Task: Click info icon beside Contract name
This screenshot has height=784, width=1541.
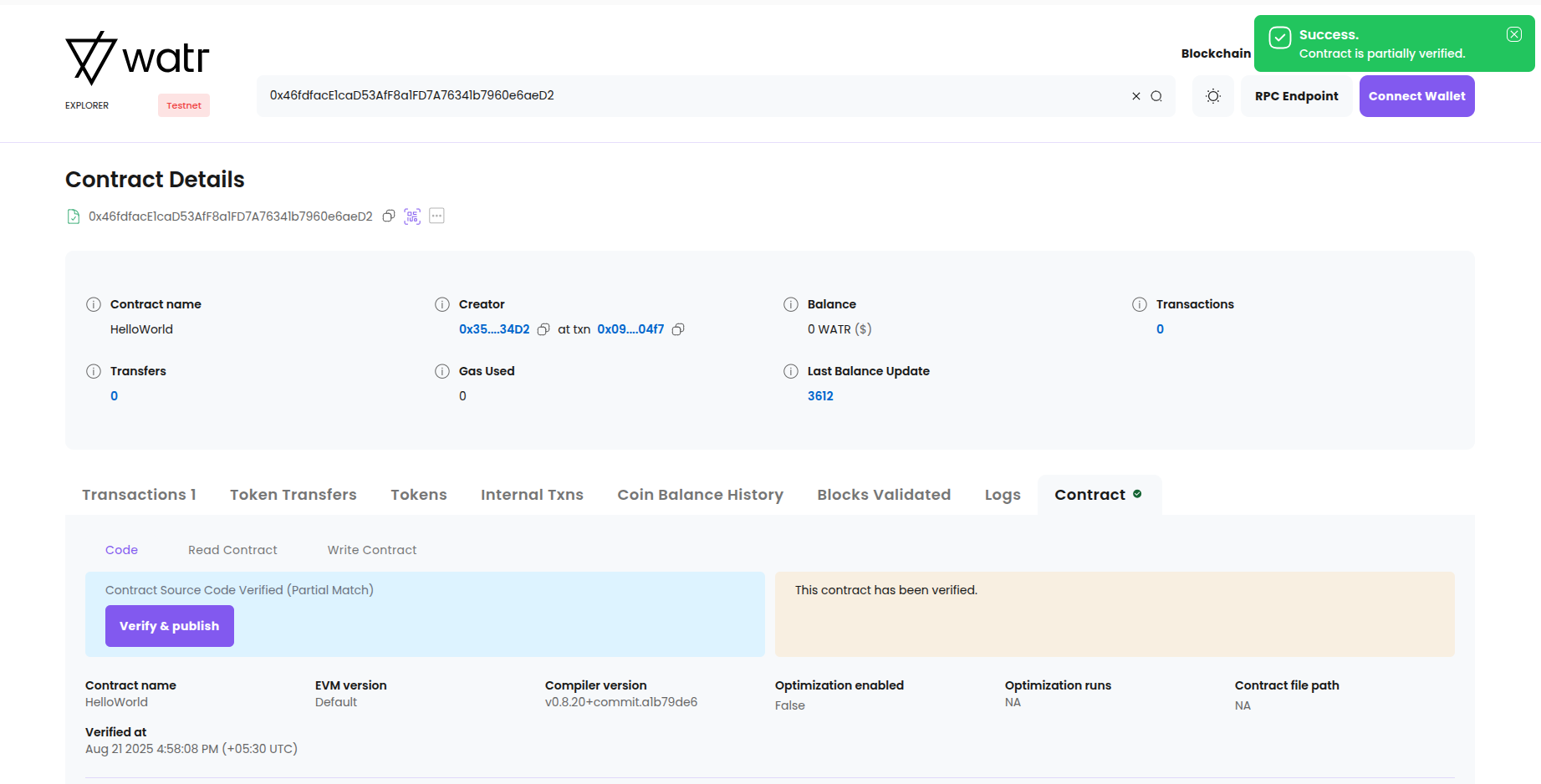Action: 94,304
